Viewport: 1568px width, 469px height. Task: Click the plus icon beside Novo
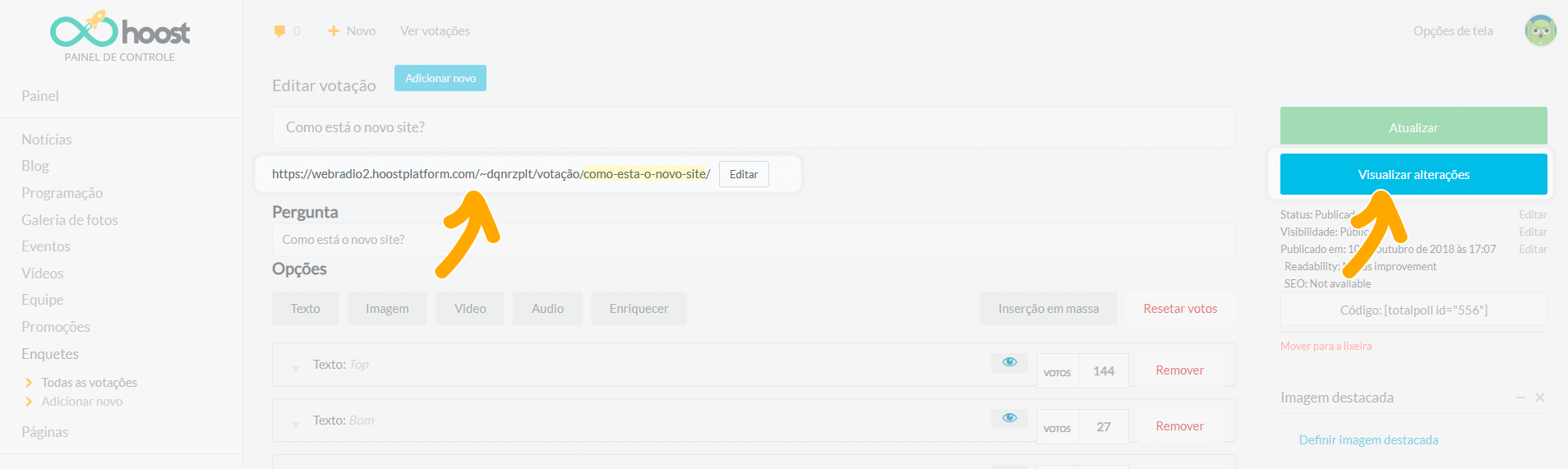334,31
